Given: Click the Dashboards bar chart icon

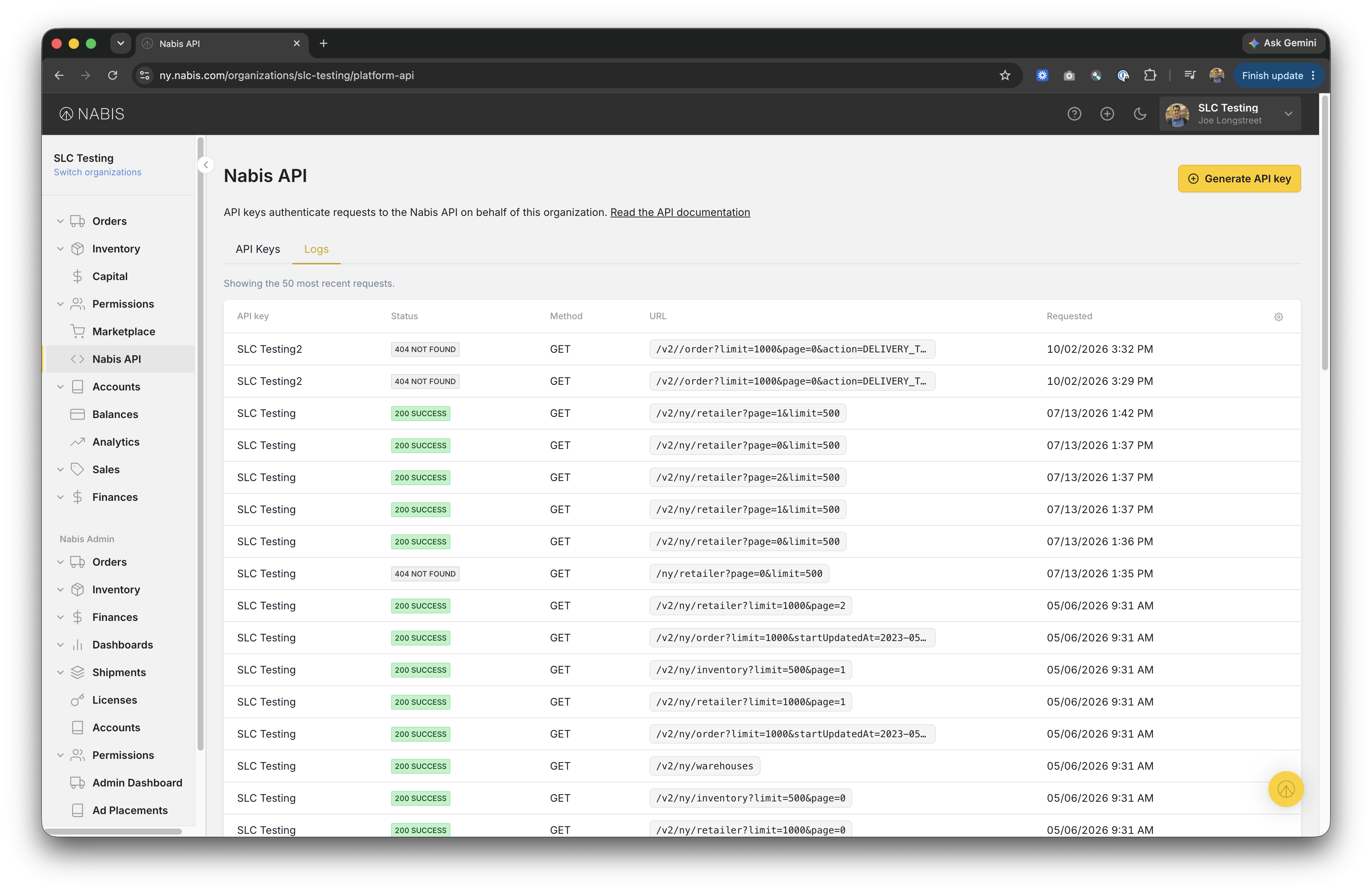Looking at the screenshot, I should (77, 645).
